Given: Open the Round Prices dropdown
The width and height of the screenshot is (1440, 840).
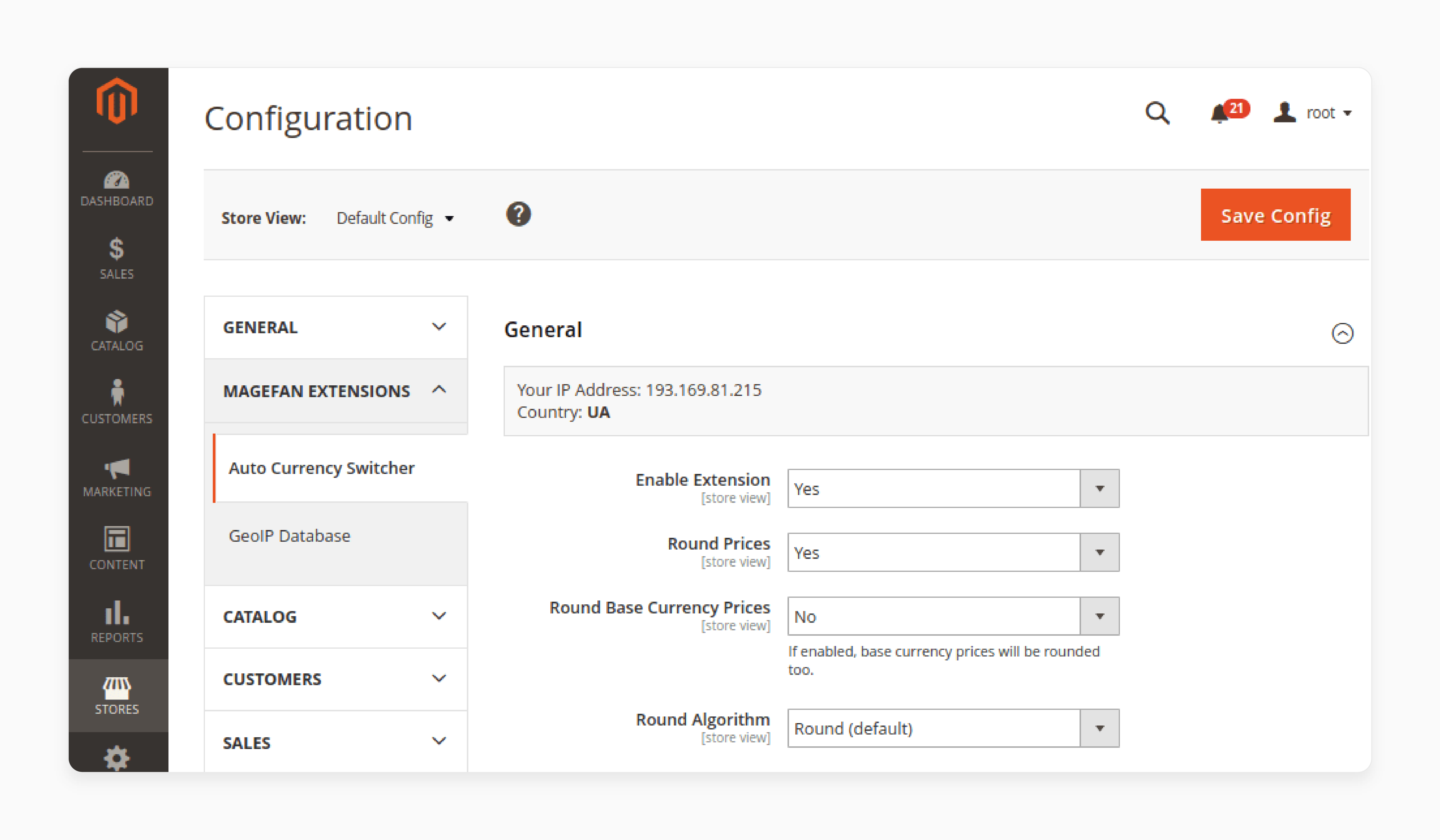Looking at the screenshot, I should (953, 553).
